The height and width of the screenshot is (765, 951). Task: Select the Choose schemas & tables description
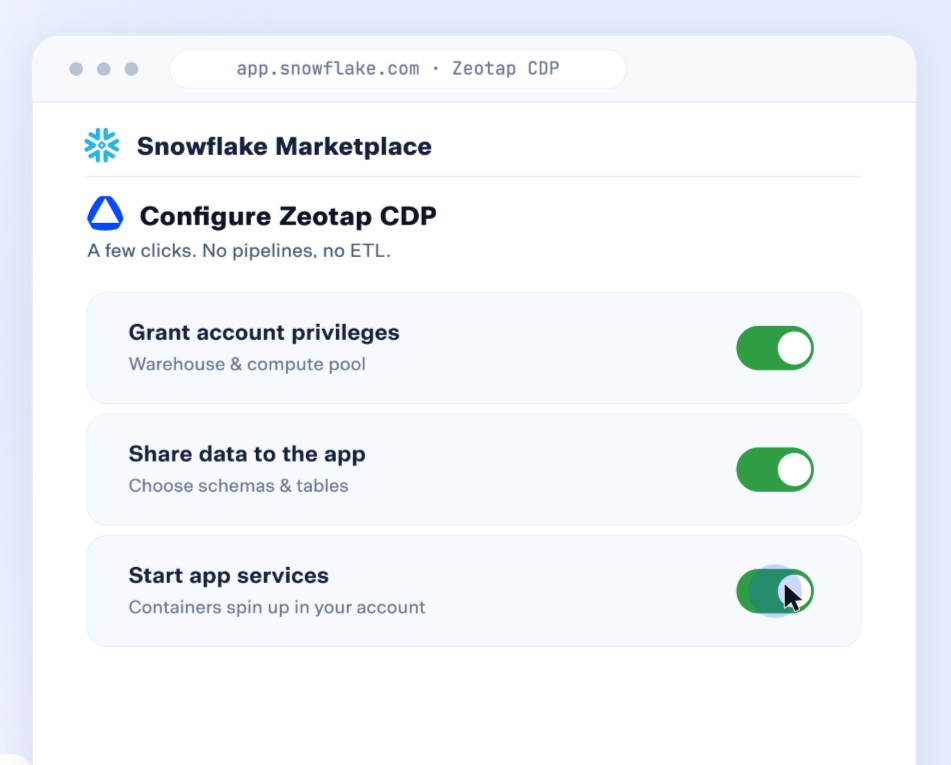tap(238, 485)
